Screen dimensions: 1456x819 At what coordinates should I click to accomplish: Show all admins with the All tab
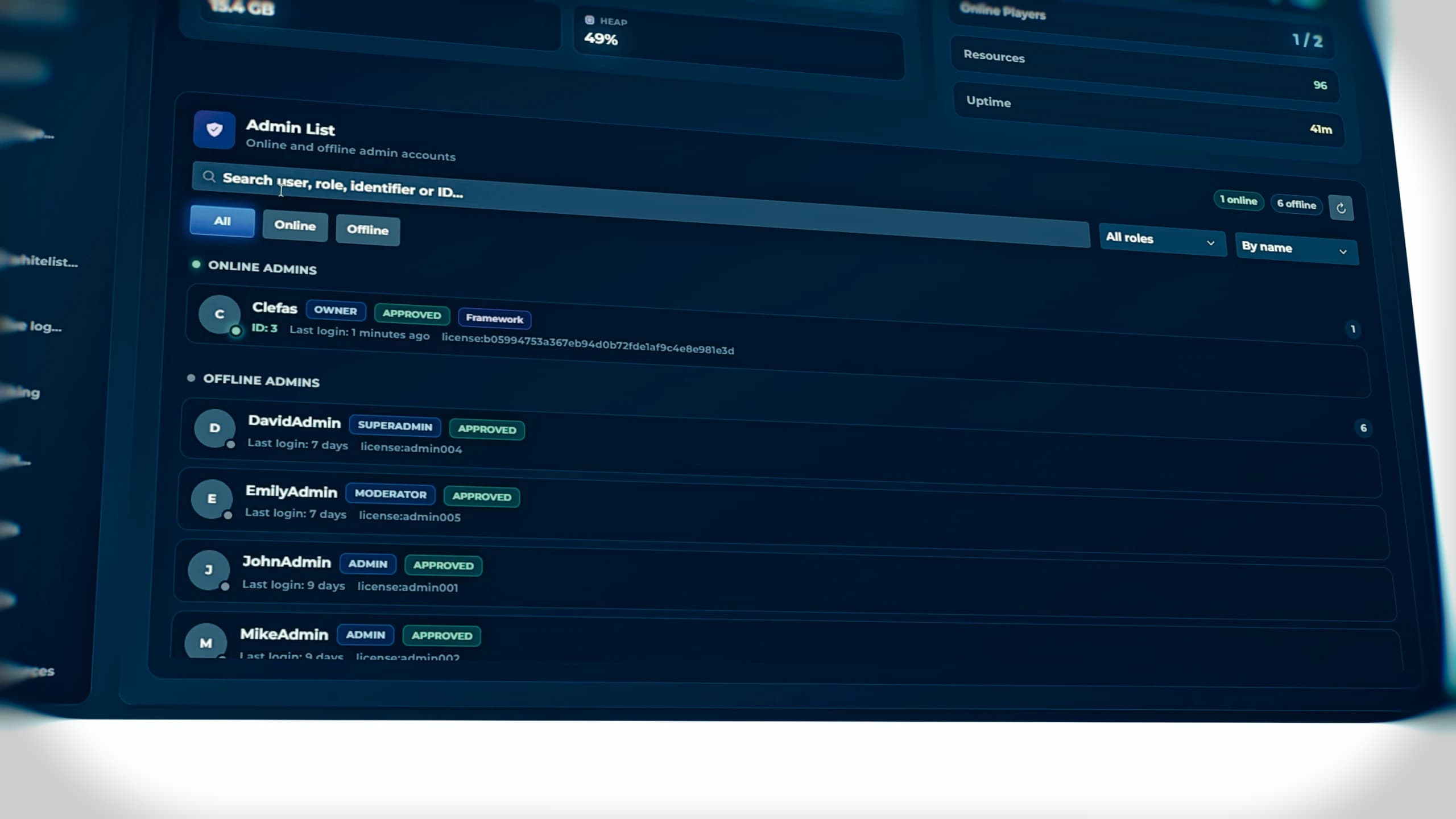tap(222, 221)
